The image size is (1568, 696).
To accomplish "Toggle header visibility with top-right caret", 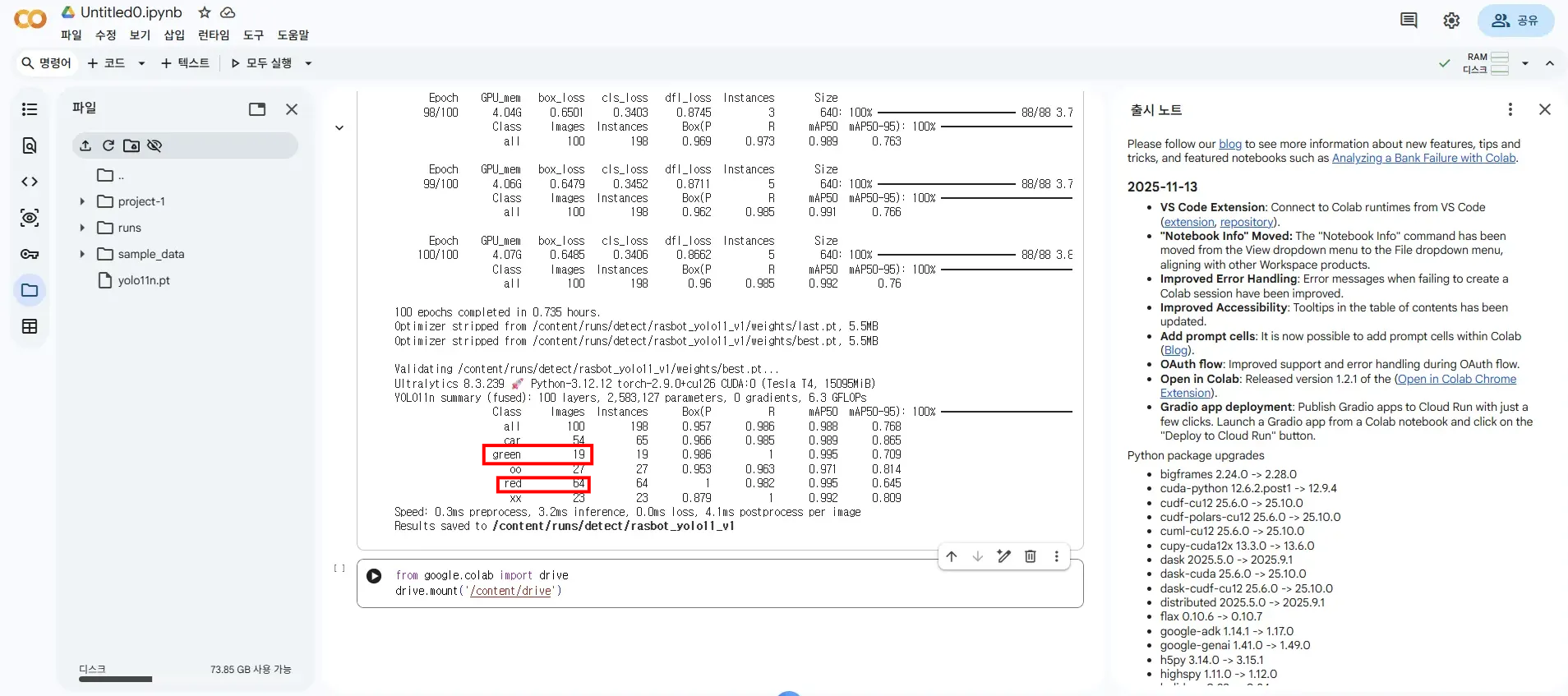I will 1549,63.
